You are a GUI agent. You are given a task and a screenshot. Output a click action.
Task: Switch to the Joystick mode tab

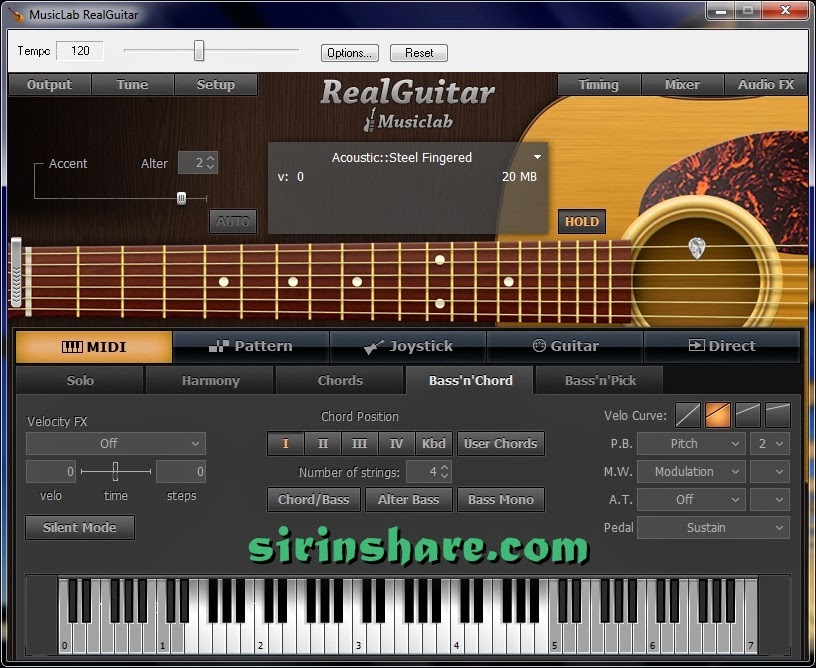coord(408,346)
